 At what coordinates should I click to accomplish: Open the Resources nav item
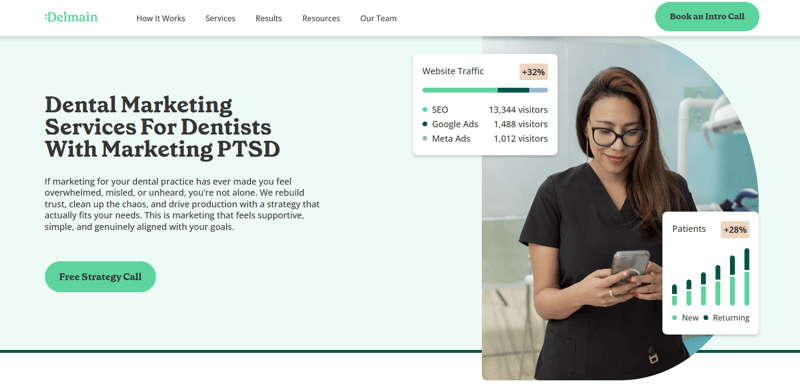321,18
